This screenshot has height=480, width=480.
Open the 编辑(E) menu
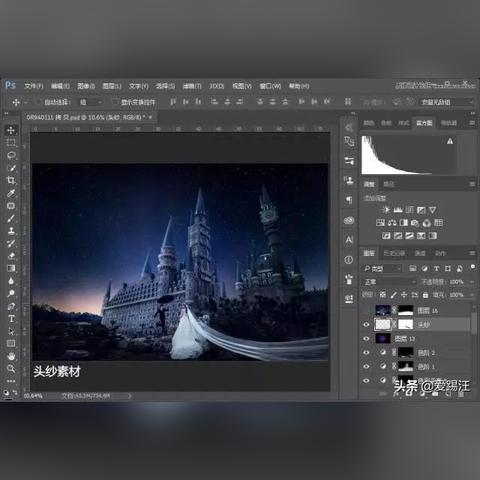pyautogui.click(x=60, y=86)
